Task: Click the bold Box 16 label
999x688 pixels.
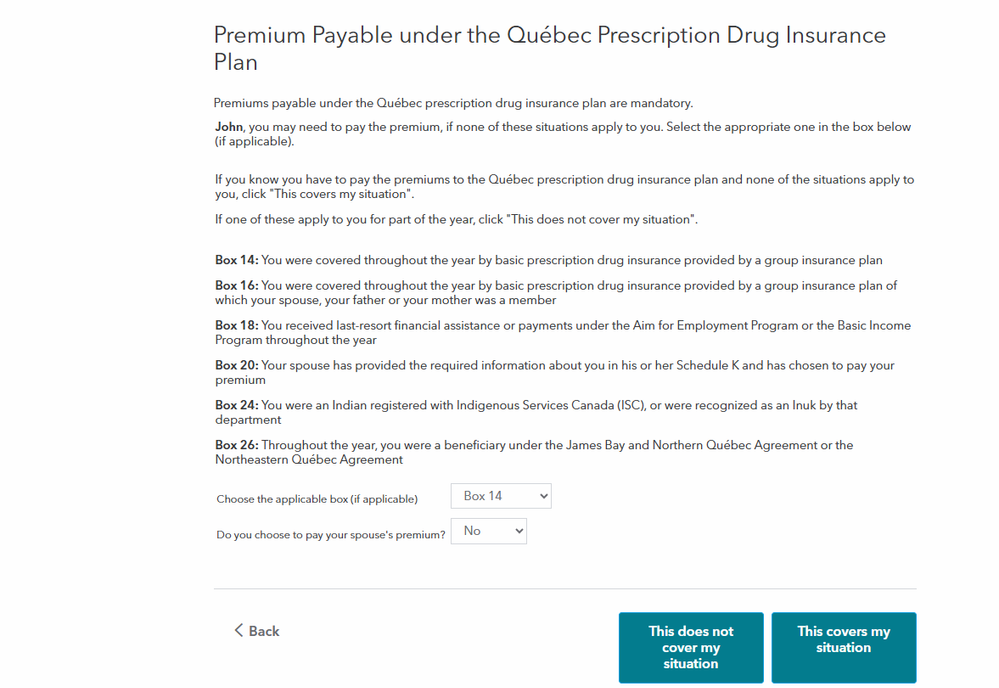Action: point(236,286)
